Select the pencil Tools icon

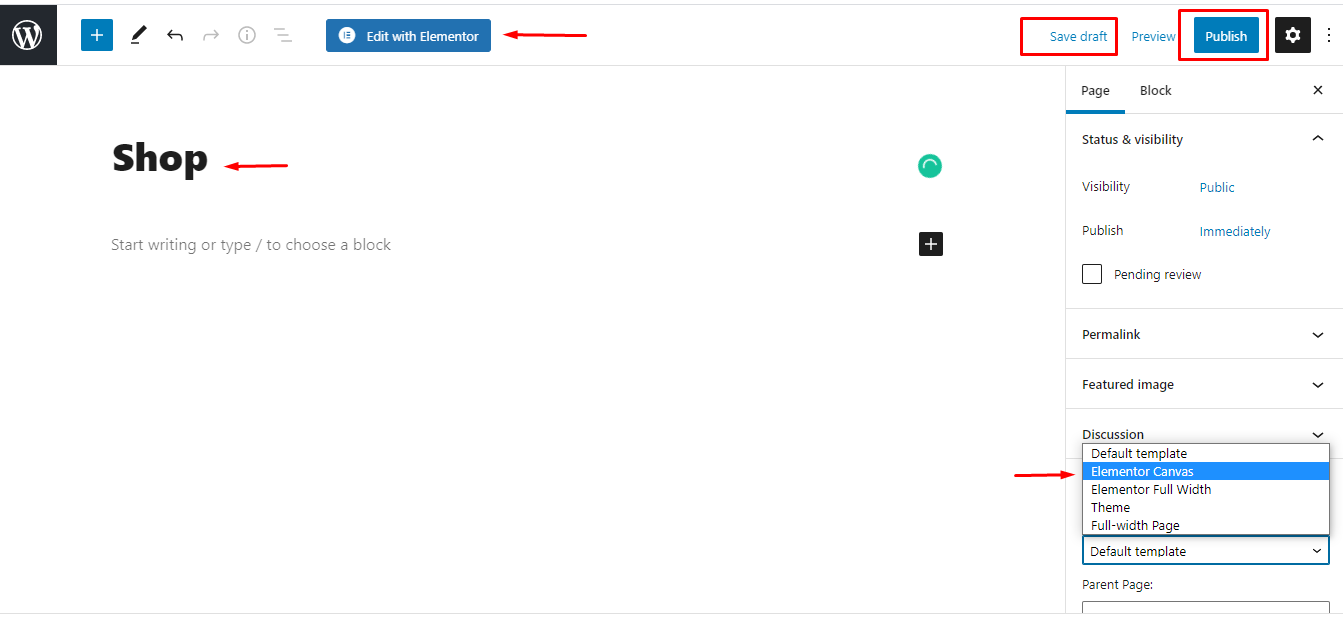[x=138, y=35]
